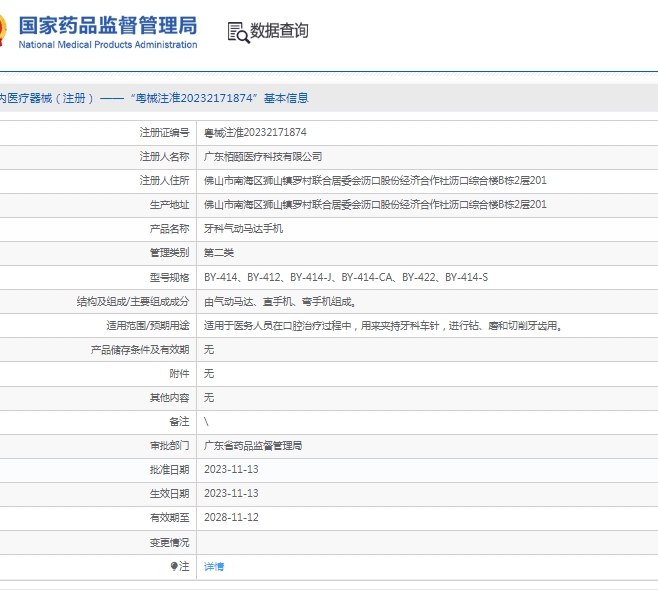Click the 注册人住所 label

[x=164, y=180]
